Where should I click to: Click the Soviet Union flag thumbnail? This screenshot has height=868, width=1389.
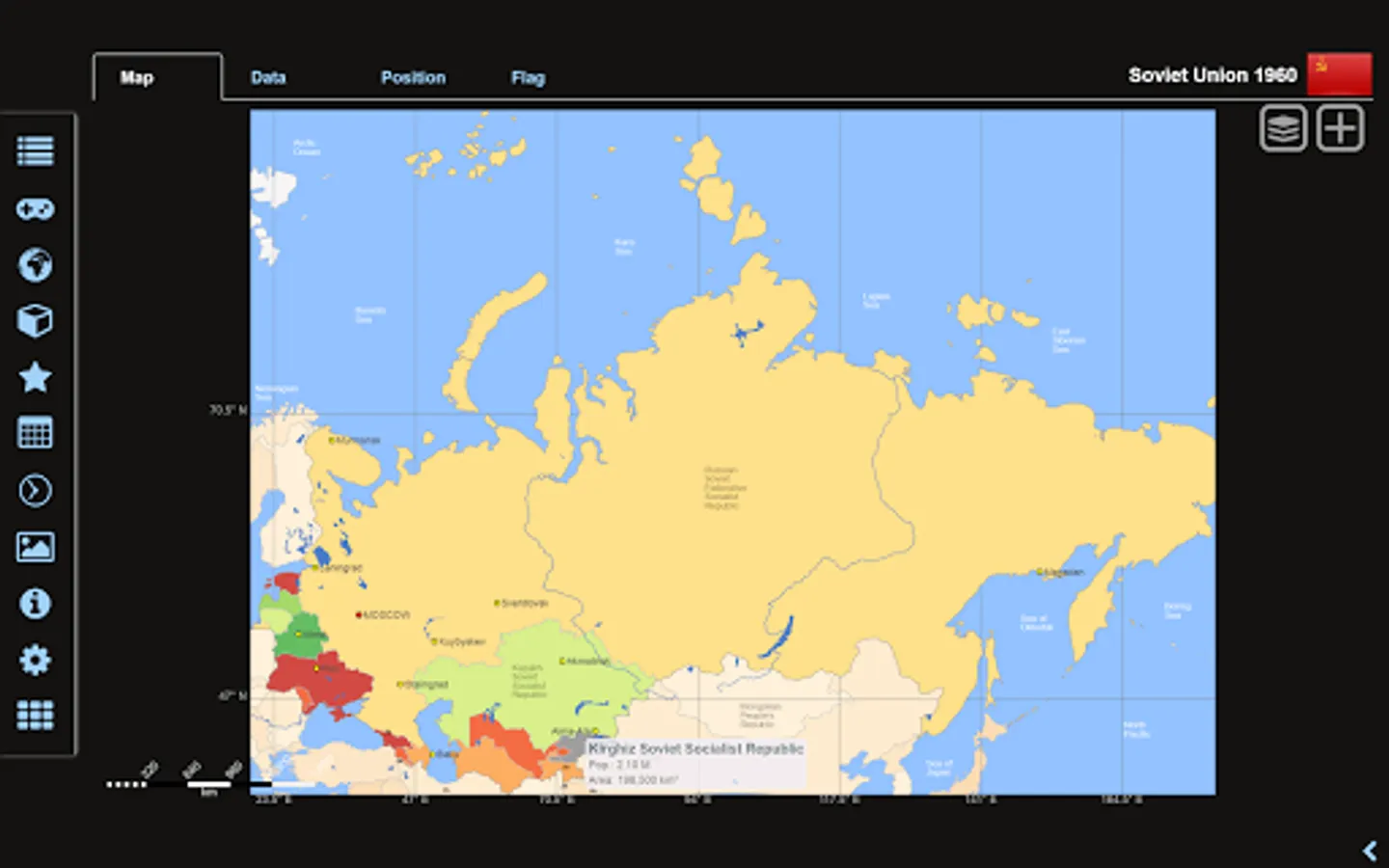(1339, 74)
